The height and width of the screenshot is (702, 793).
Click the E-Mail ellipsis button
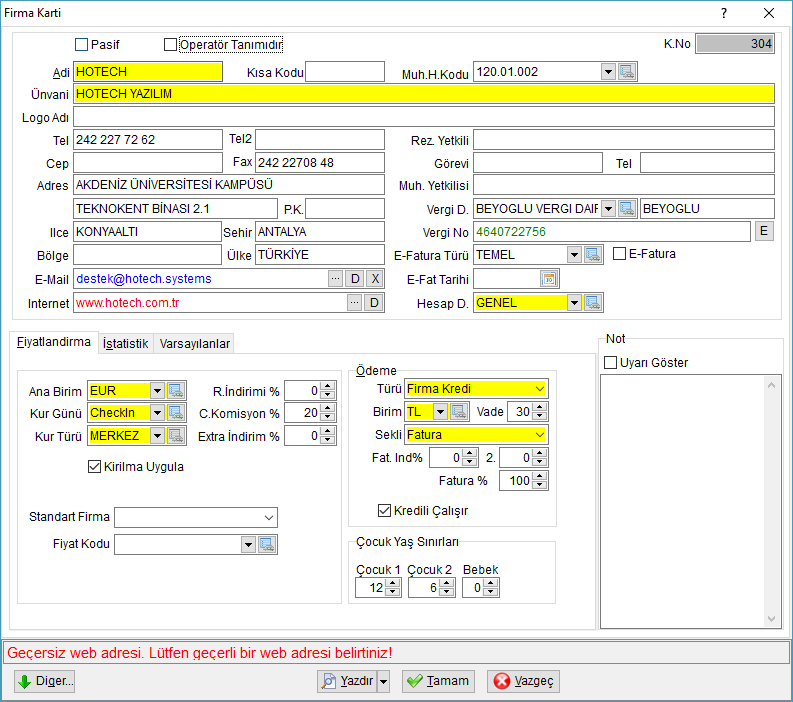coord(335,279)
